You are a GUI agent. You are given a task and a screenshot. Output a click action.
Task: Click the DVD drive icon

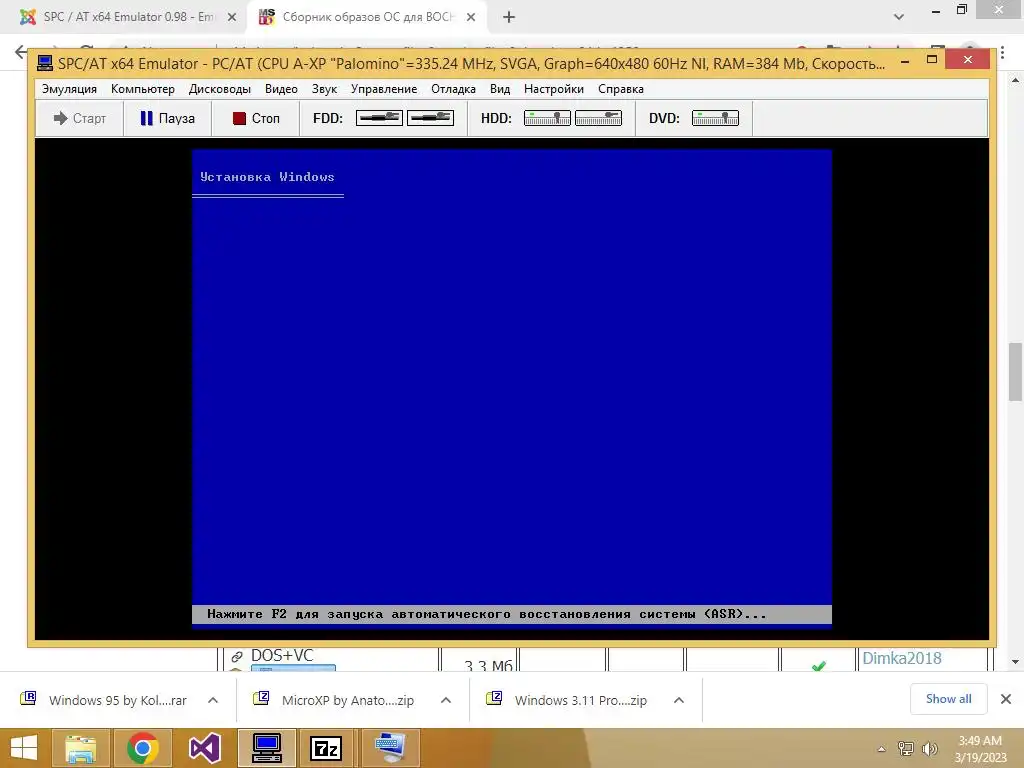click(715, 118)
